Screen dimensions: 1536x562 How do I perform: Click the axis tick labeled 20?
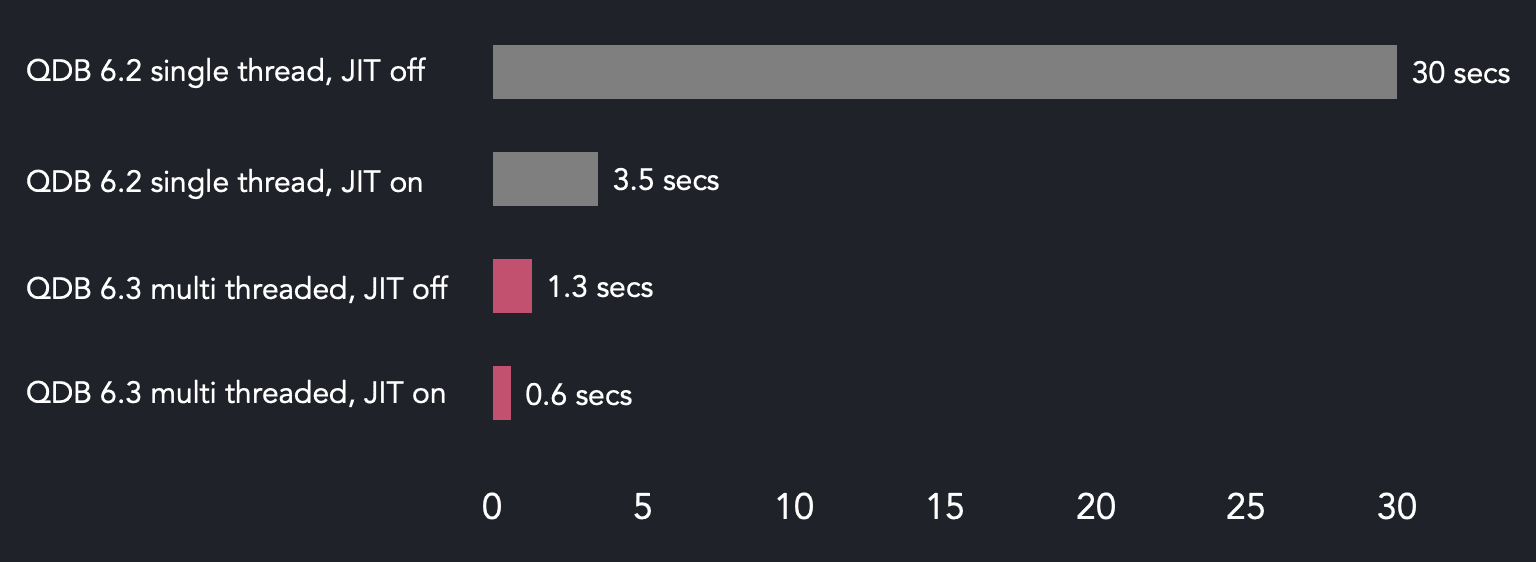1096,508
